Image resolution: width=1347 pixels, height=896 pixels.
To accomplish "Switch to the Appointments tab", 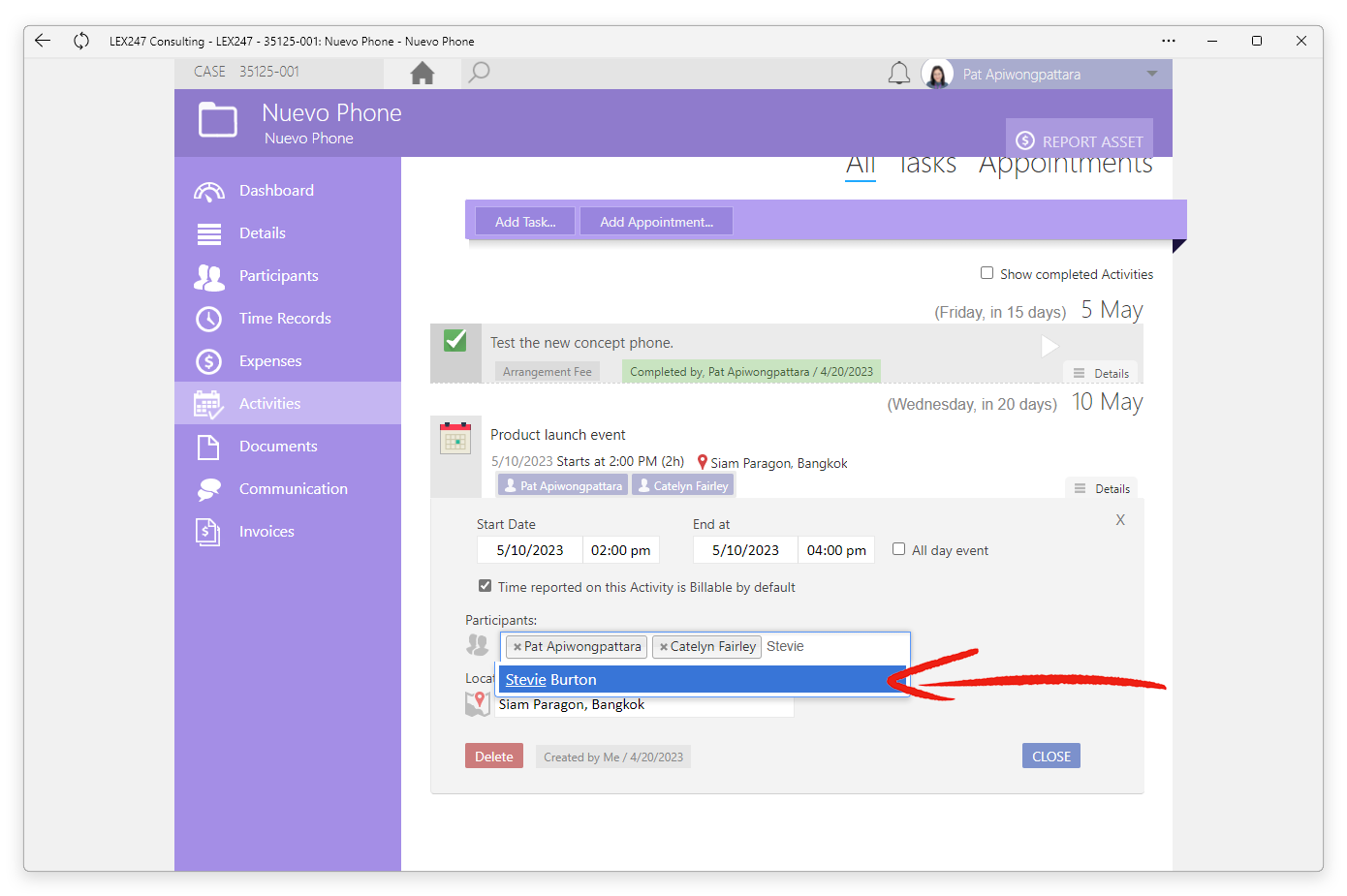I will tap(1065, 165).
